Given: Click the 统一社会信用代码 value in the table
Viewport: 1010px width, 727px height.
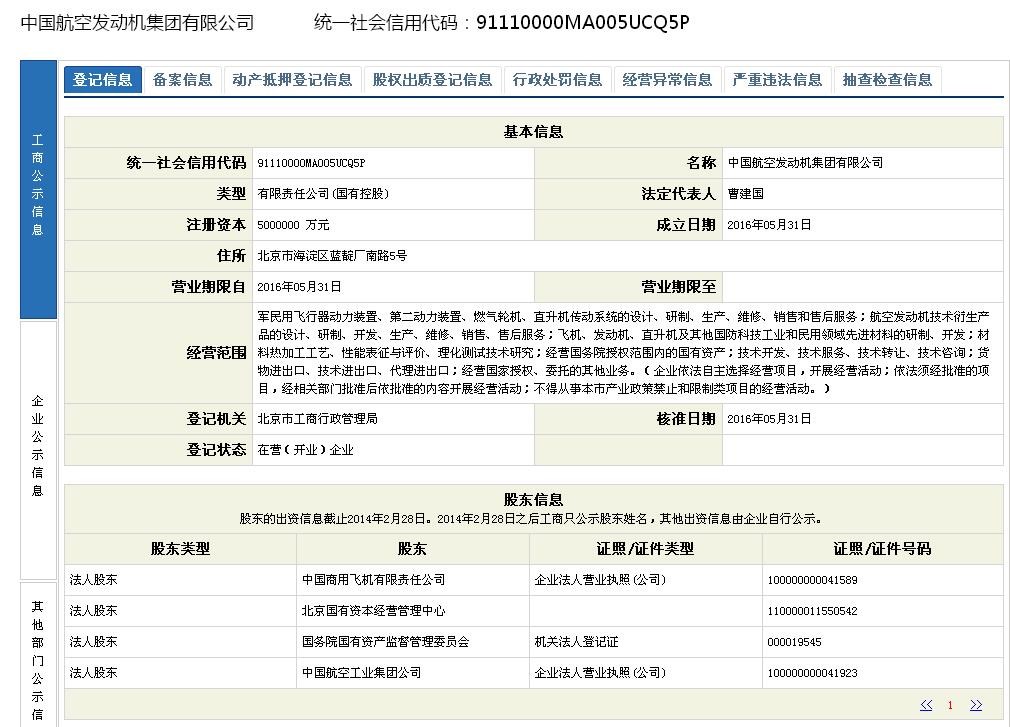Looking at the screenshot, I should tap(311, 163).
